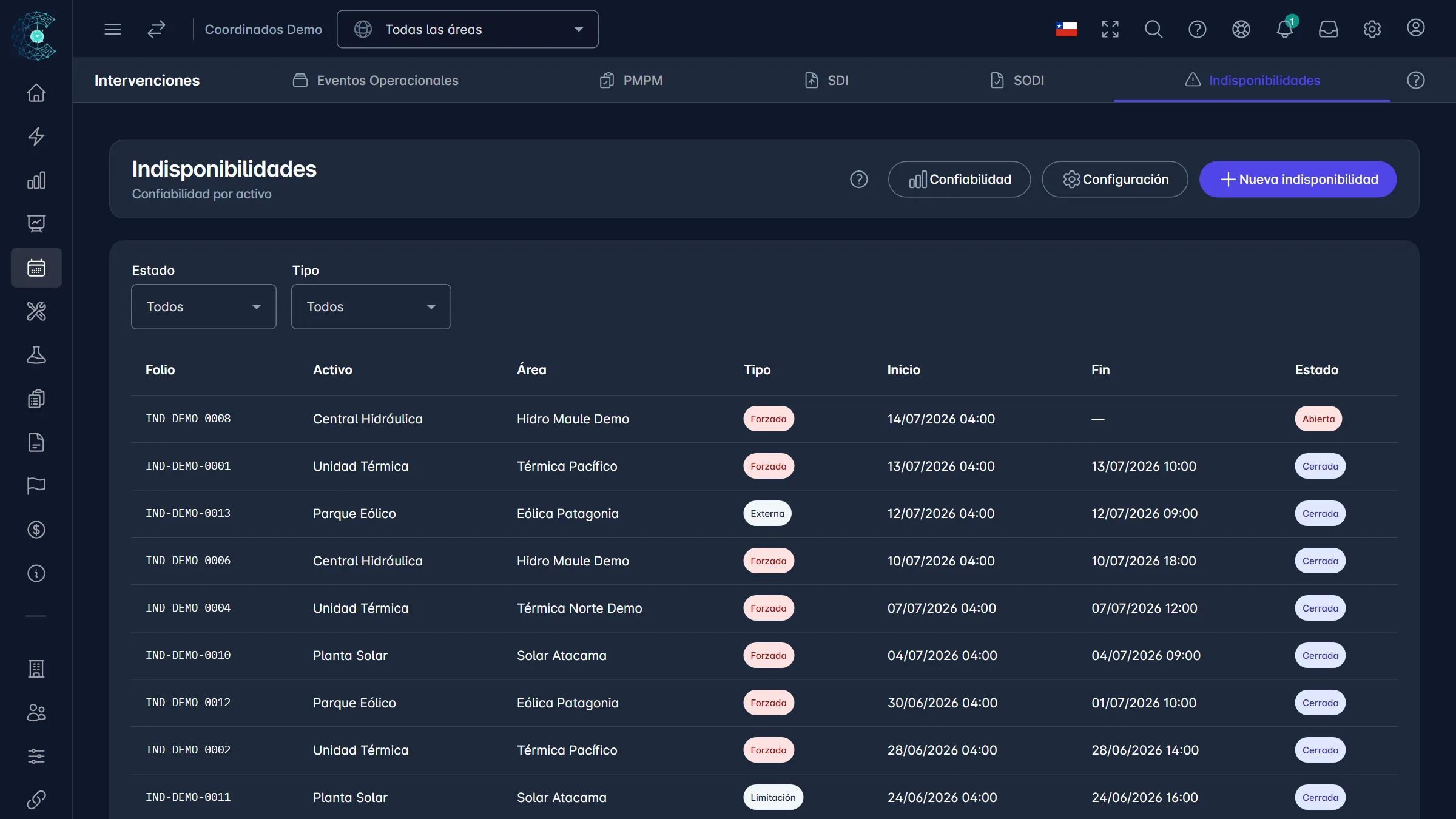The height and width of the screenshot is (819, 1456).
Task: Click the Confiabilidad button
Action: coord(959,180)
